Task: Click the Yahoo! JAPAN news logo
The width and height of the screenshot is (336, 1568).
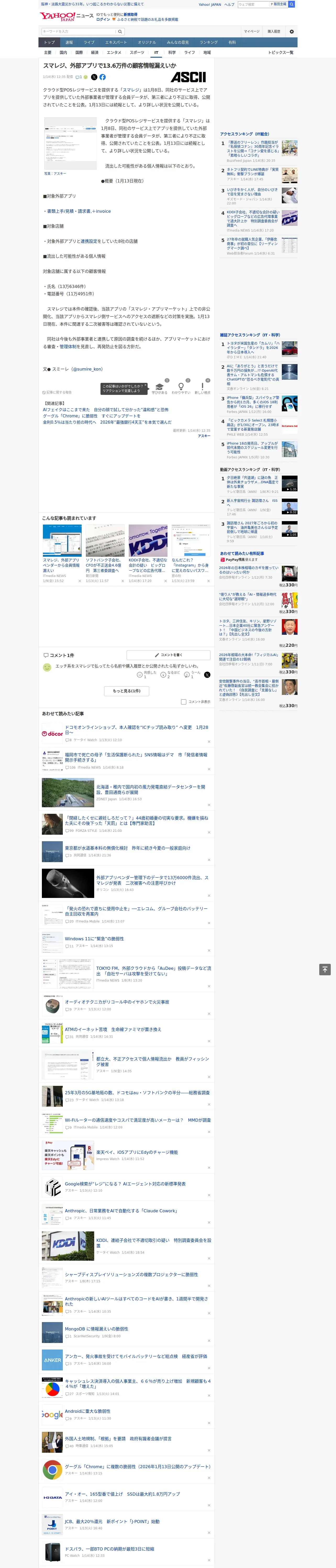Action: 66,16
